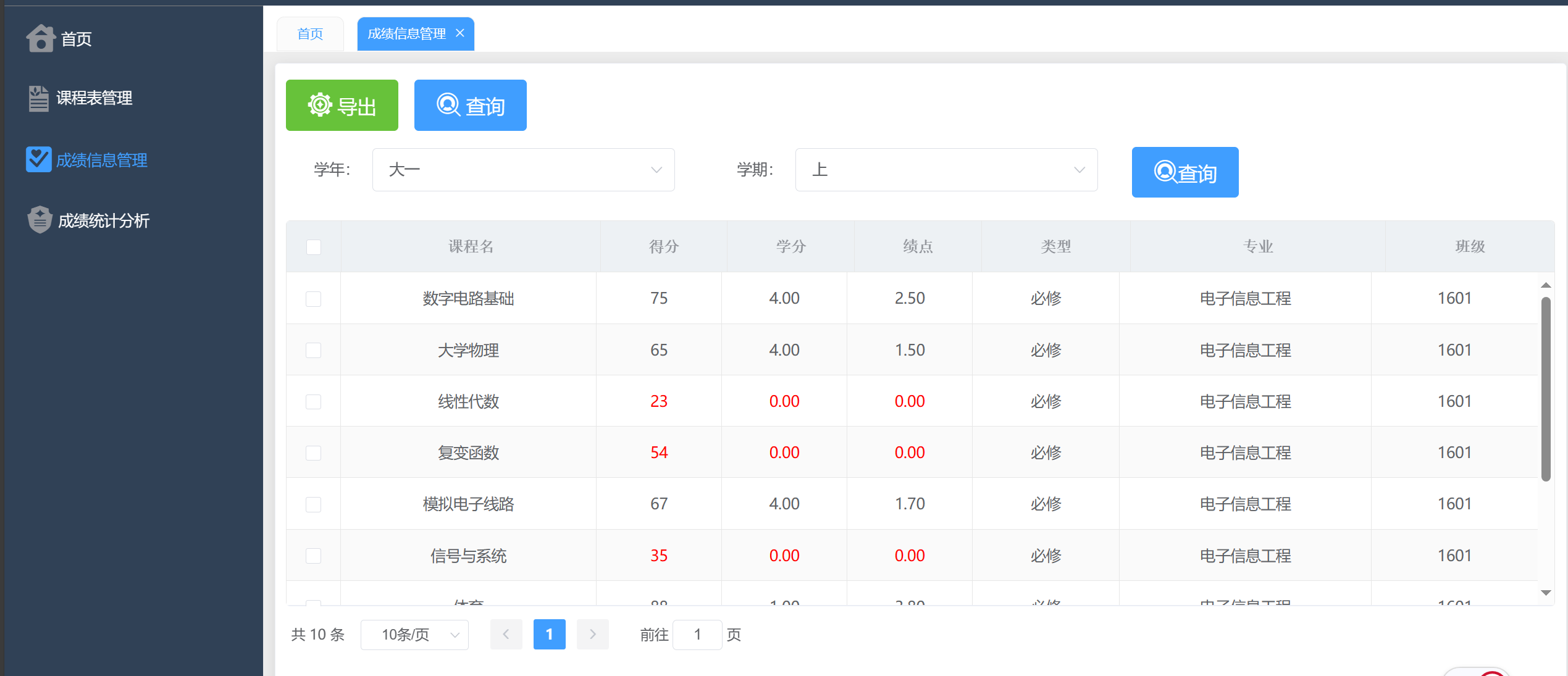Image resolution: width=1568 pixels, height=676 pixels.
Task: Click the 课程表管理 document icon
Action: coord(38,98)
